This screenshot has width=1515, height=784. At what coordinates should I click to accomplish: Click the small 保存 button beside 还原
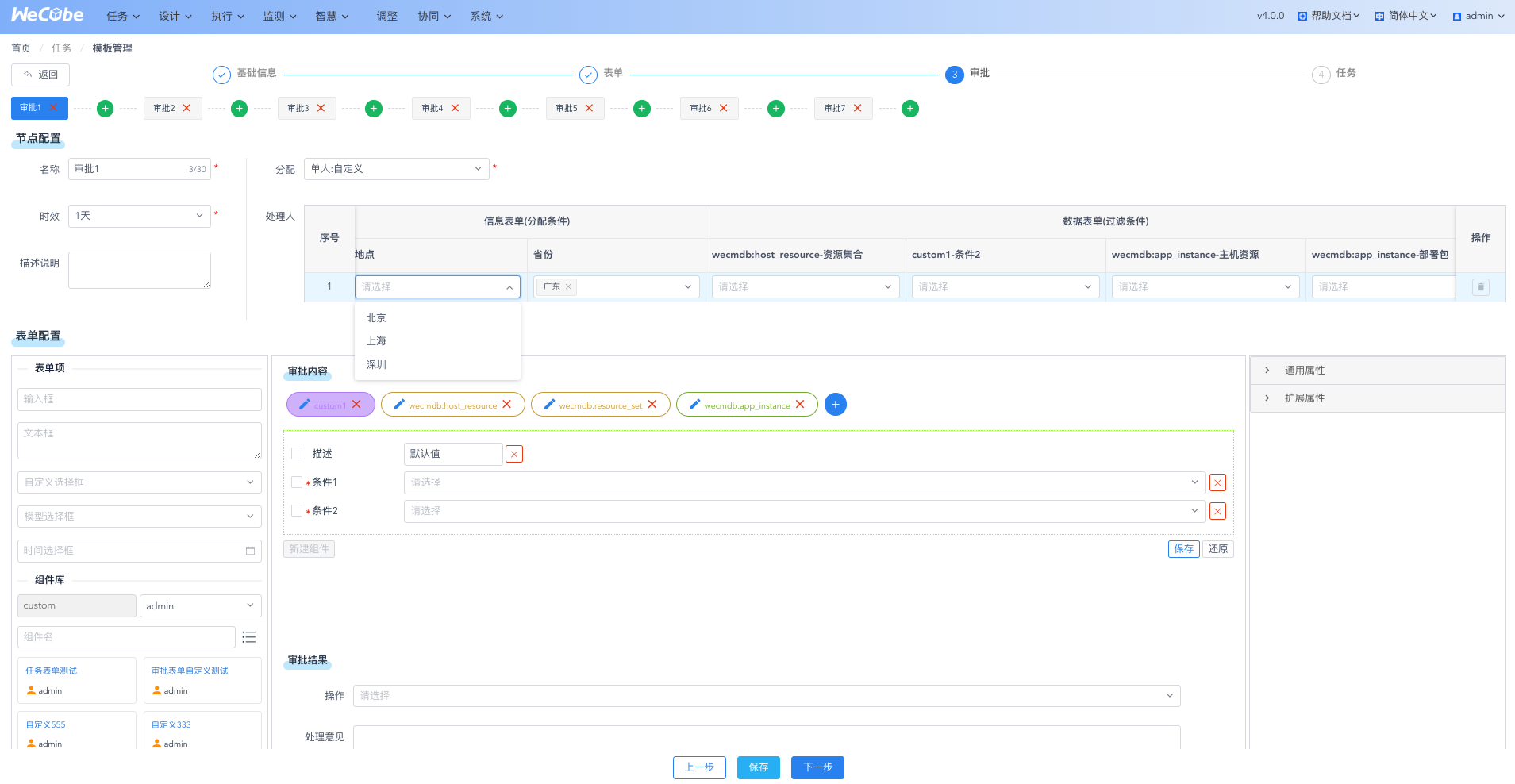[1184, 549]
